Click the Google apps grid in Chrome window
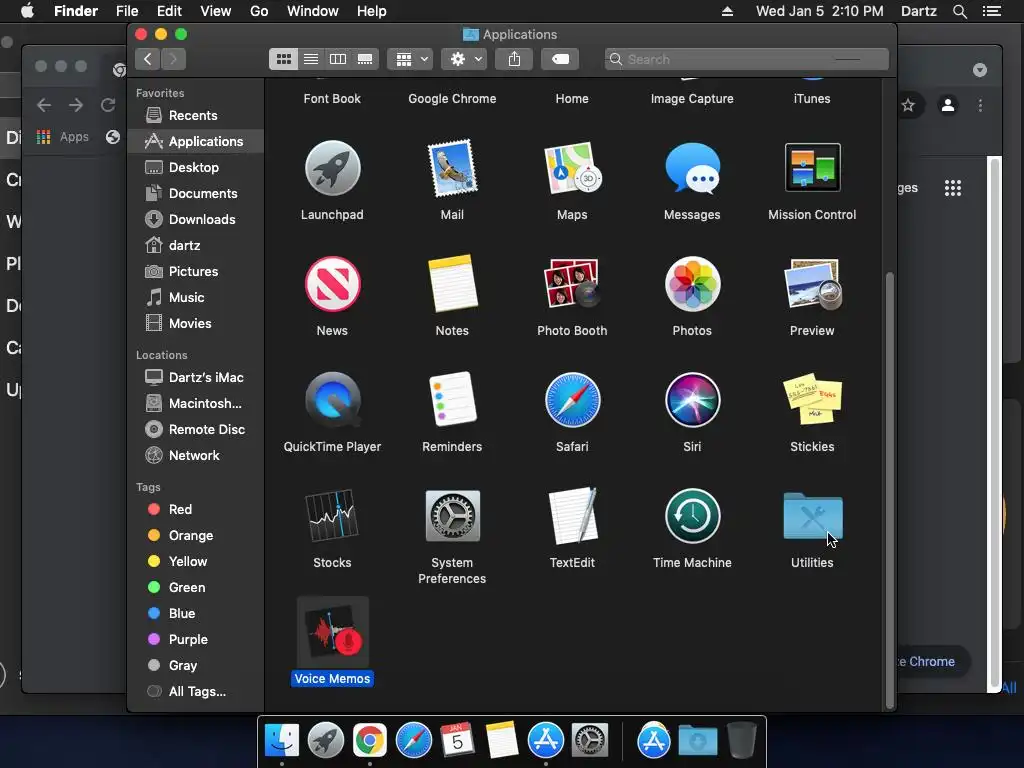The width and height of the screenshot is (1024, 768). click(x=953, y=188)
